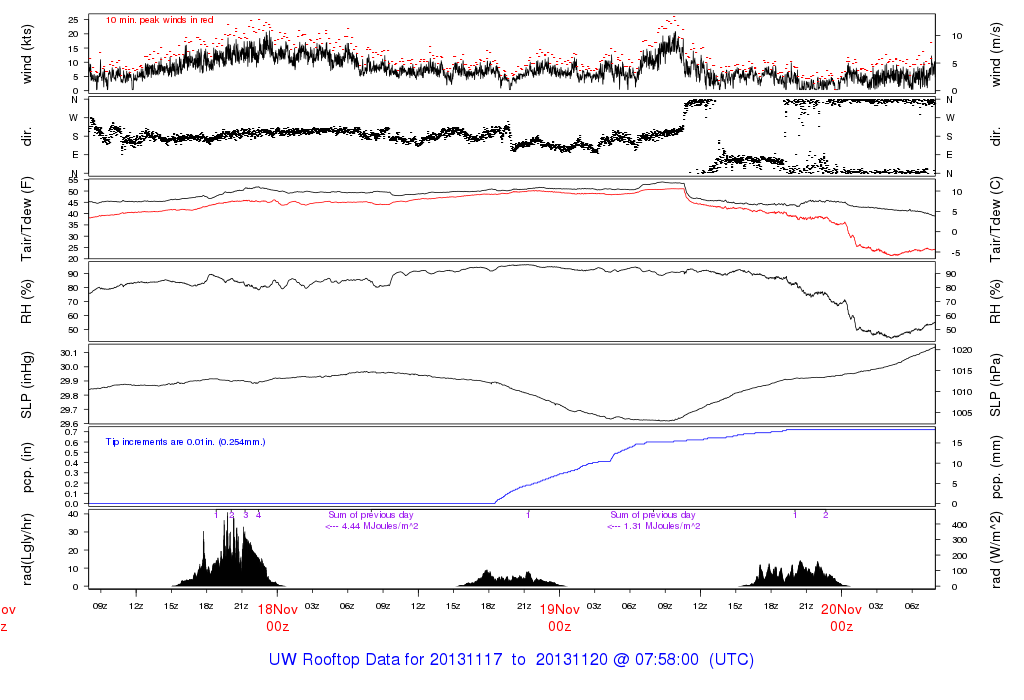Select the '18Nov' date label
The image size is (1024, 700).
[x=278, y=609]
